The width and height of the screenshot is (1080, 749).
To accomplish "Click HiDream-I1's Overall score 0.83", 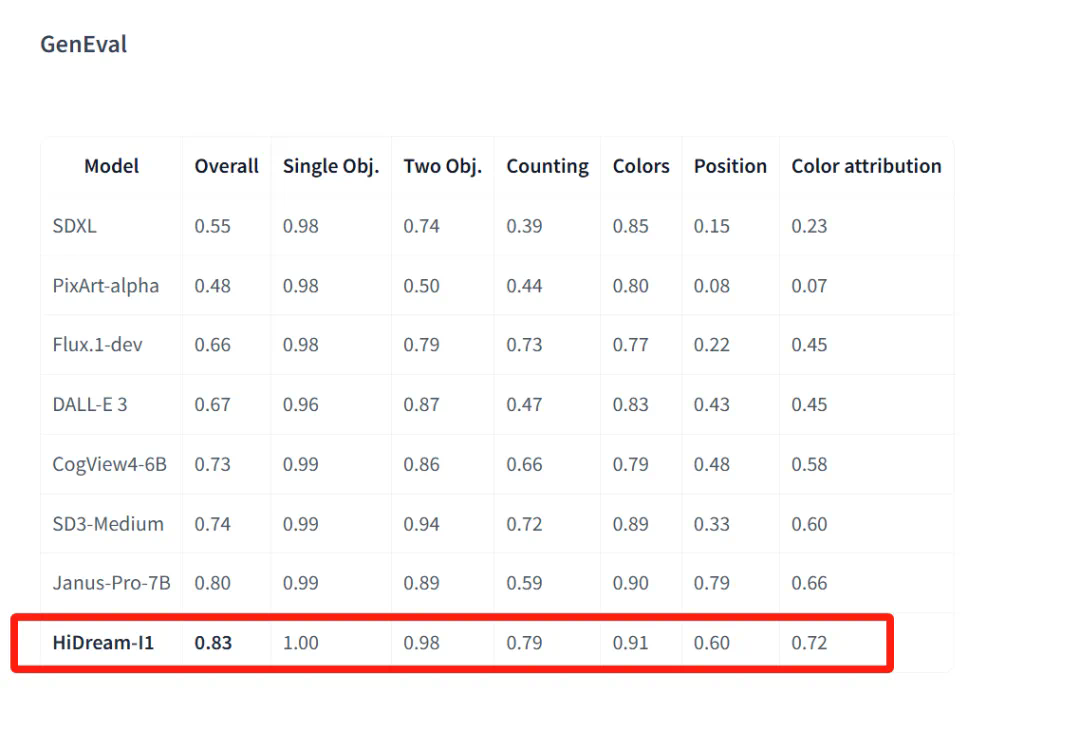I will pyautogui.click(x=213, y=643).
